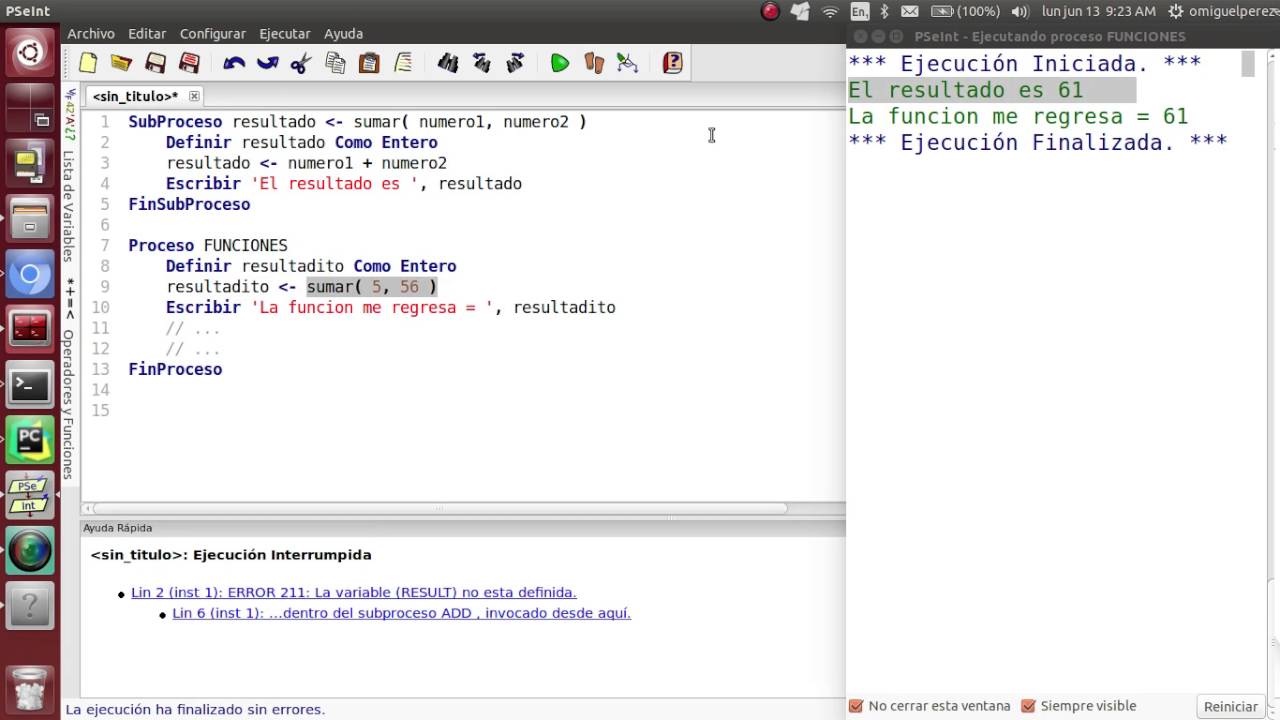Click status text 'La ejecución ha finalizado sin errores.'
This screenshot has width=1280, height=720.
pos(195,709)
